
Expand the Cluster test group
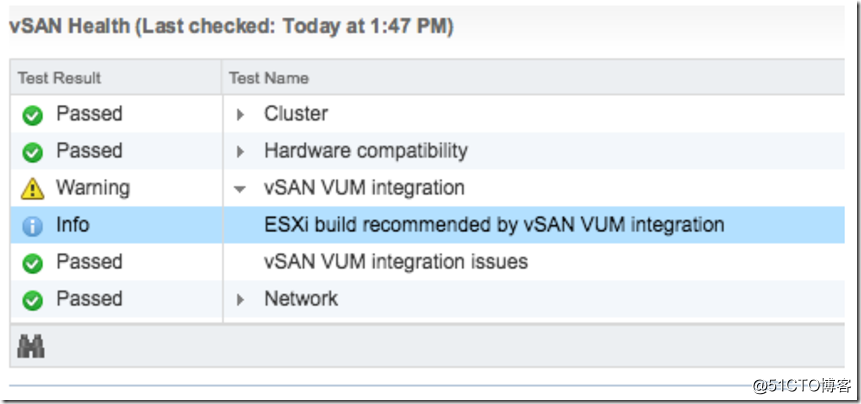point(239,115)
